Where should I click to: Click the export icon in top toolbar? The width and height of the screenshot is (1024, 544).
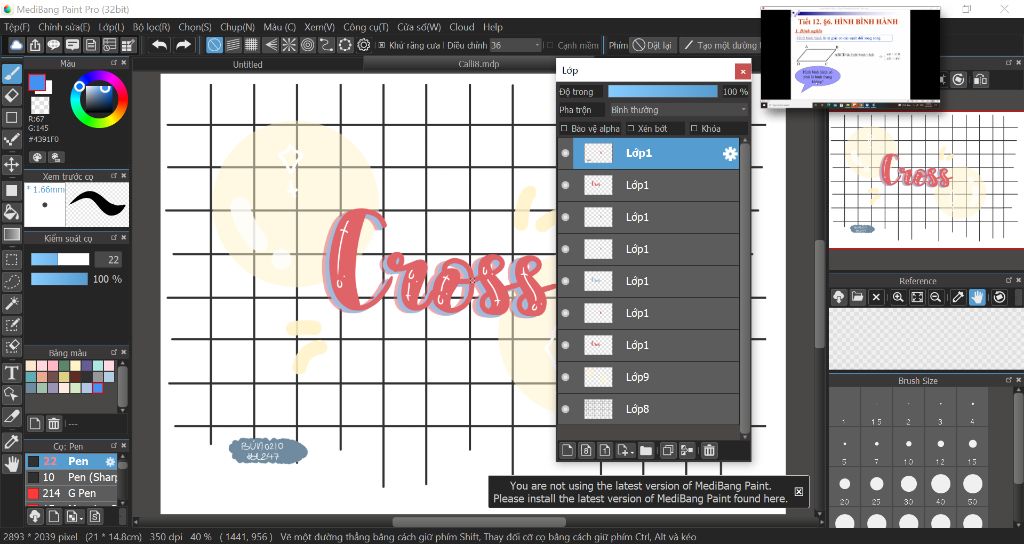[35, 45]
